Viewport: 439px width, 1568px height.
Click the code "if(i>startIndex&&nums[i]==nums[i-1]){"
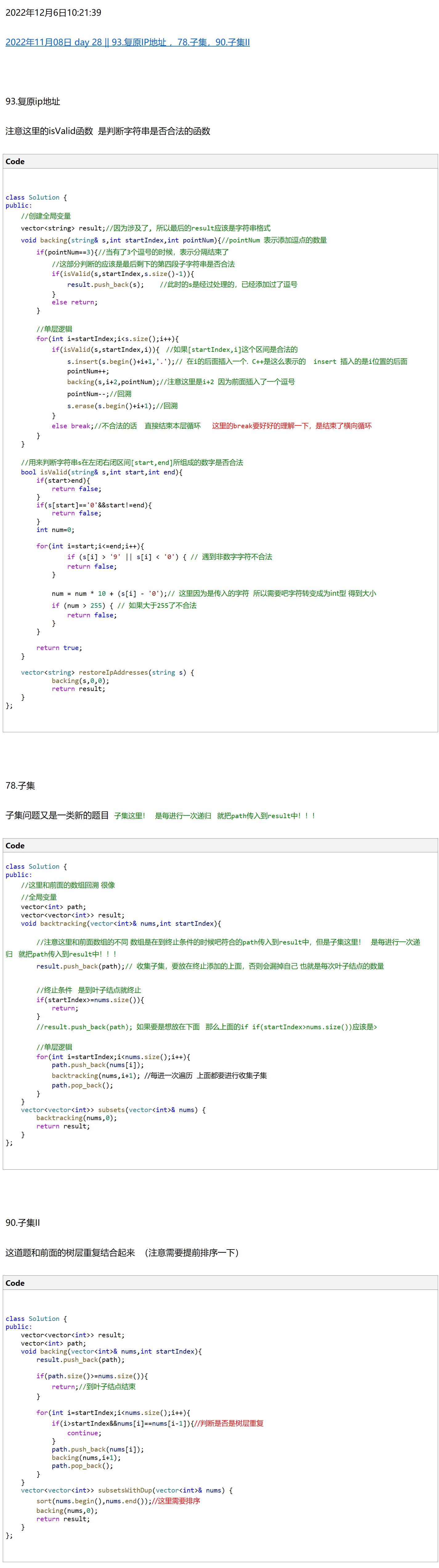(122, 1423)
